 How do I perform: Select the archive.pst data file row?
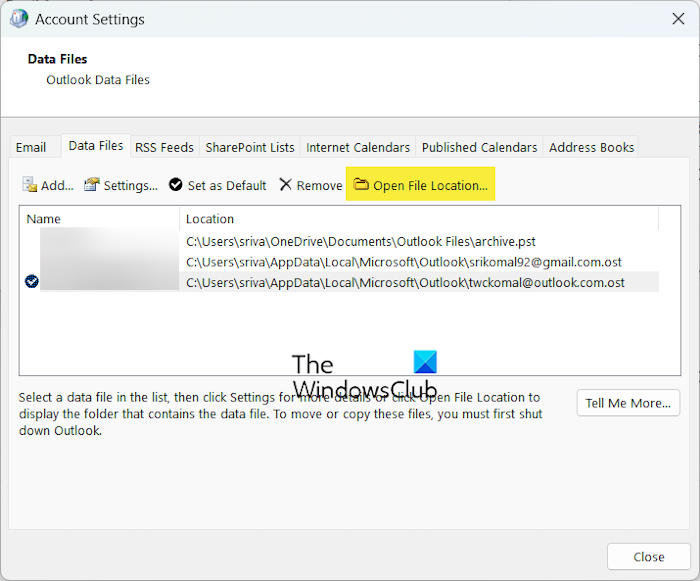[339, 241]
